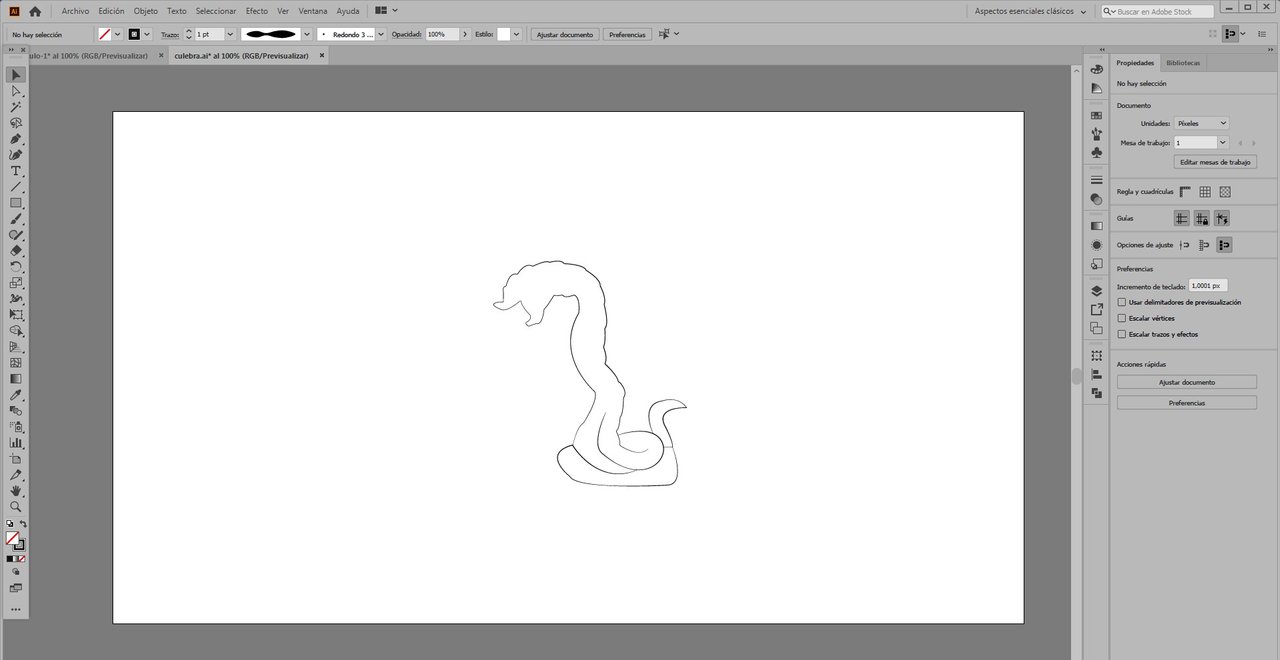This screenshot has height=660, width=1280.
Task: Open Aspectos esenciales clásicos workspace switcher
Action: click(x=1031, y=11)
